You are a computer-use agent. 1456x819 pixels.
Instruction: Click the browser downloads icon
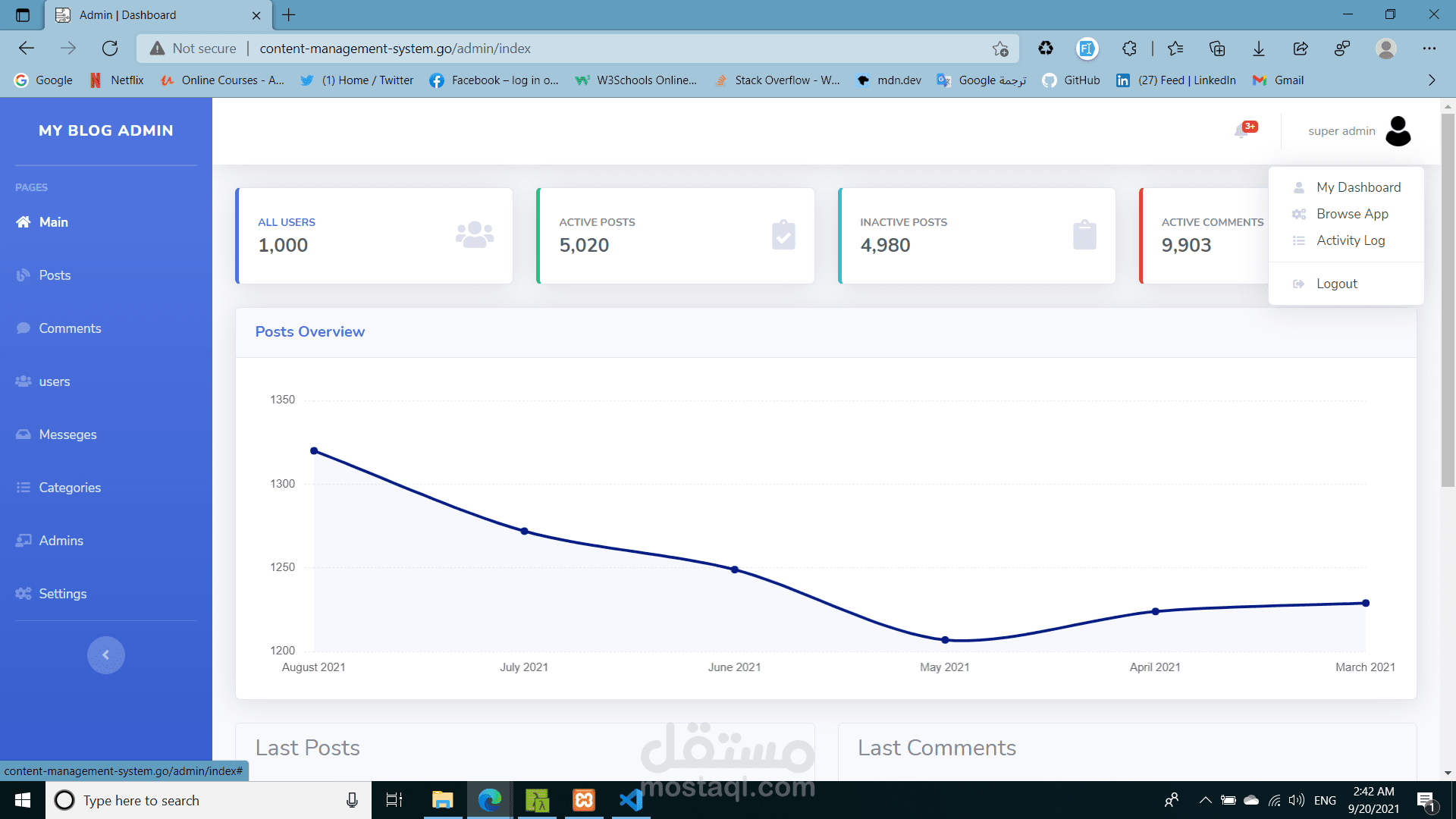coord(1258,49)
